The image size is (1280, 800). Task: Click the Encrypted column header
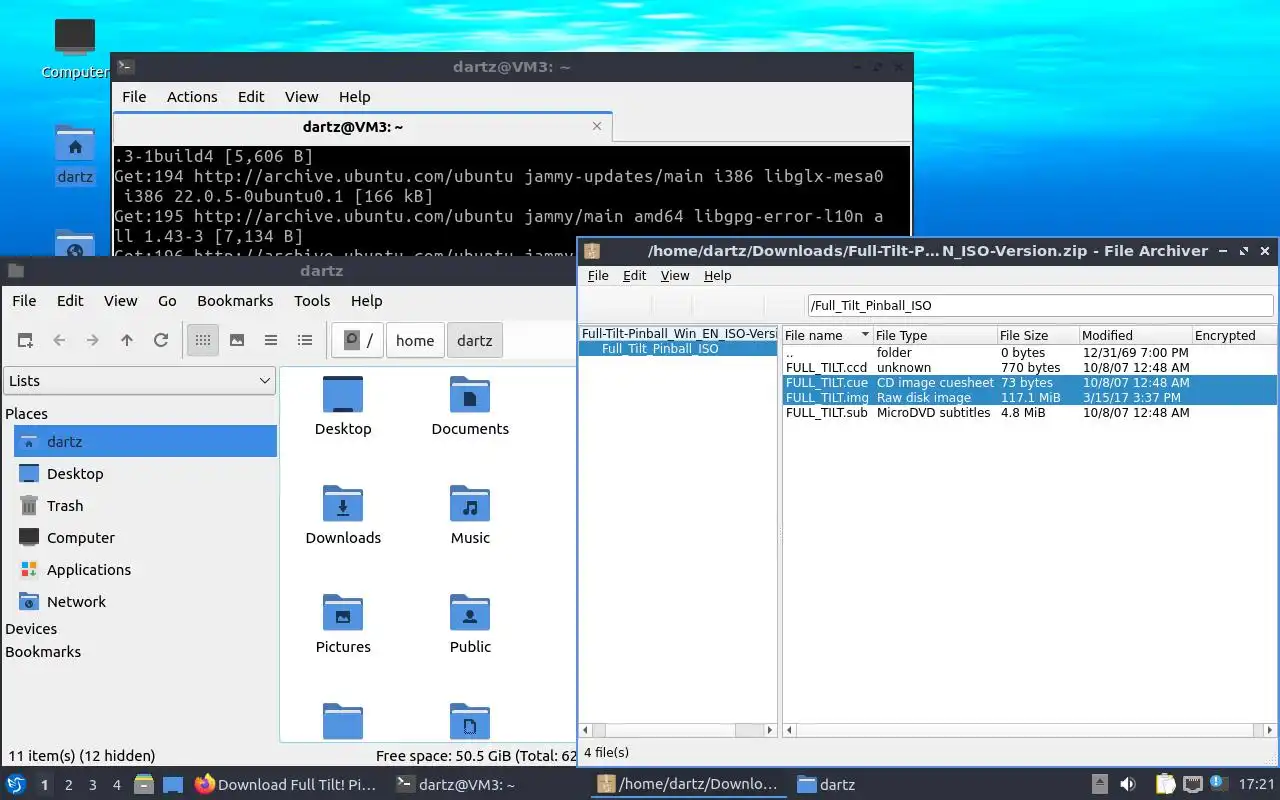pos(1234,335)
